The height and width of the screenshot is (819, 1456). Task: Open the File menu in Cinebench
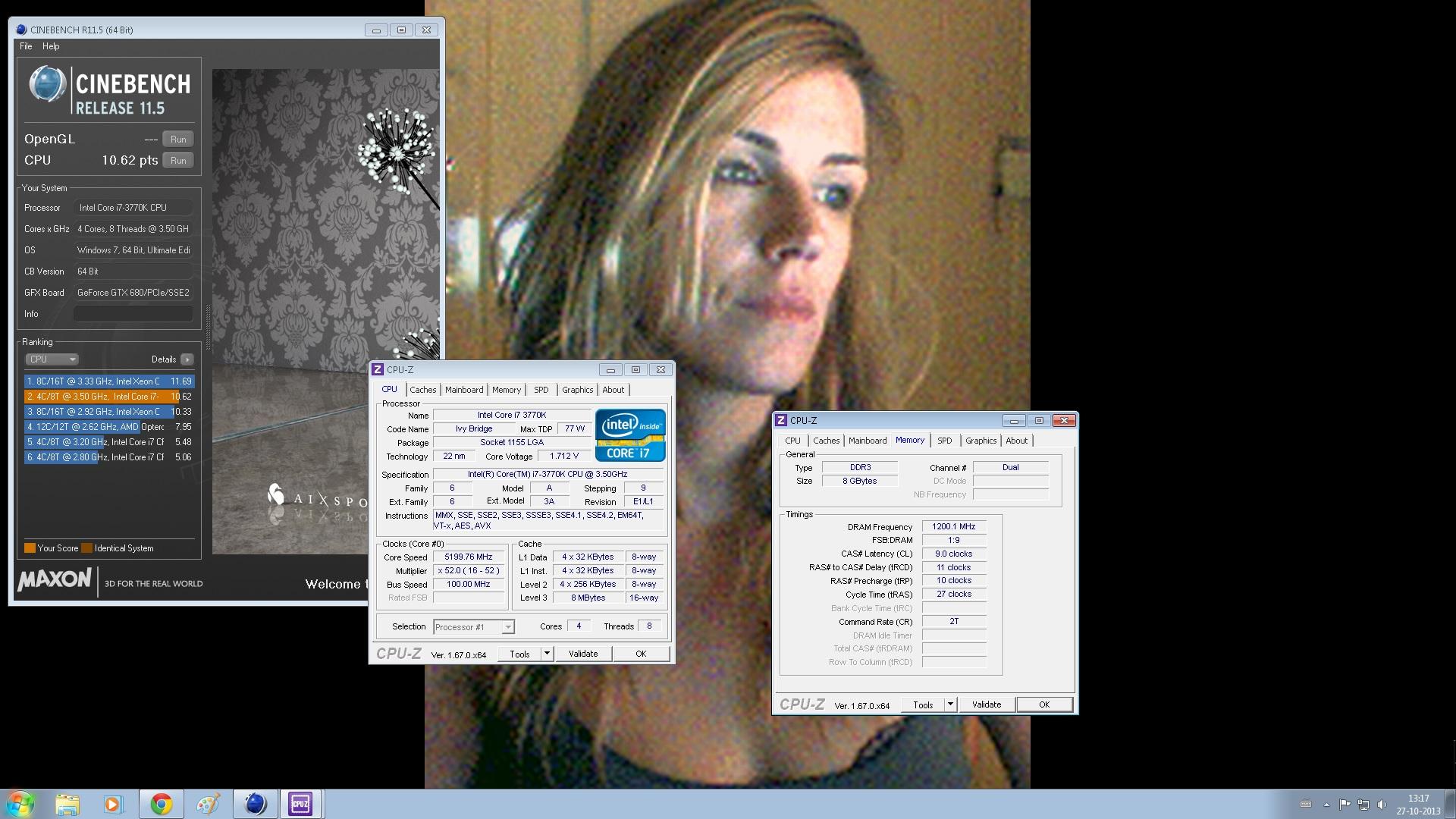pyautogui.click(x=26, y=46)
